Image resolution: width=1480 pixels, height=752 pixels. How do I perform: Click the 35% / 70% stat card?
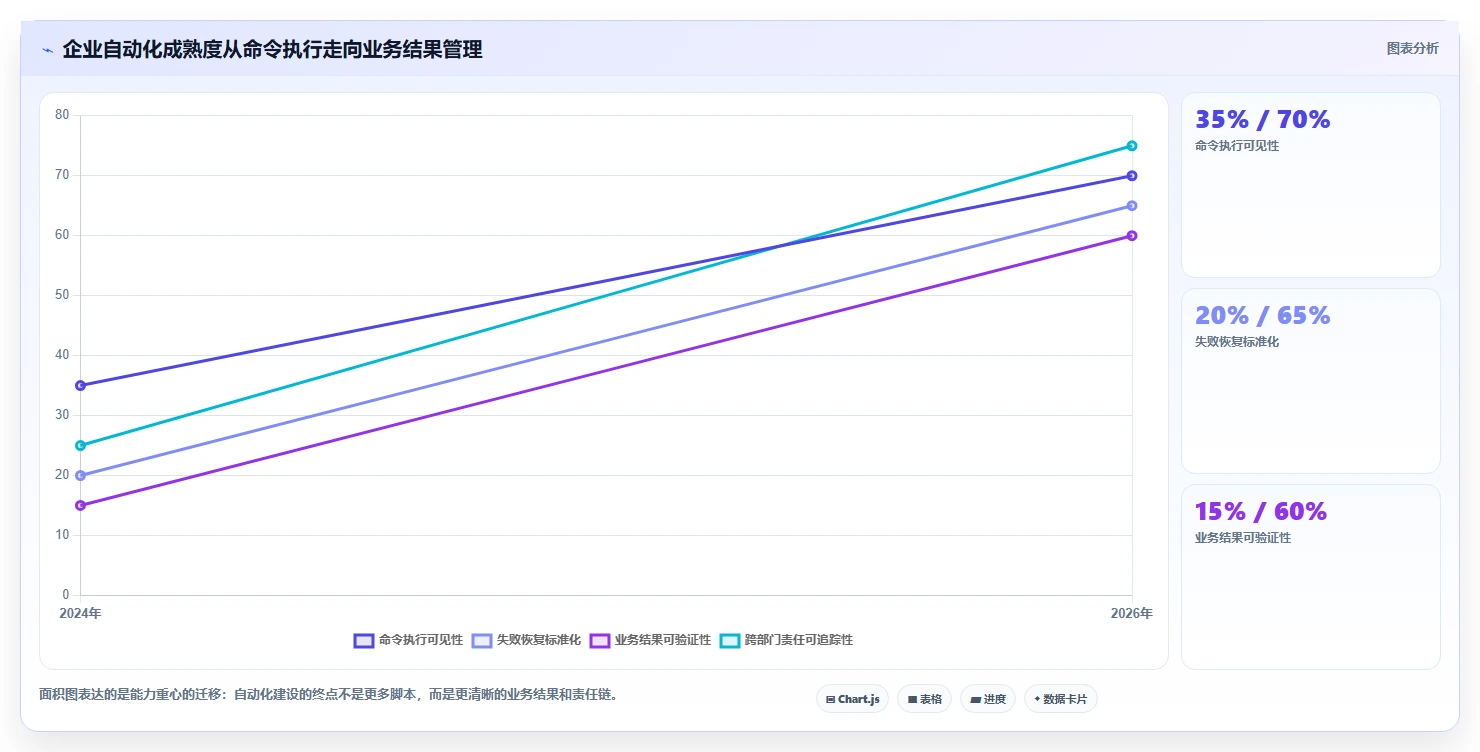pos(1310,185)
